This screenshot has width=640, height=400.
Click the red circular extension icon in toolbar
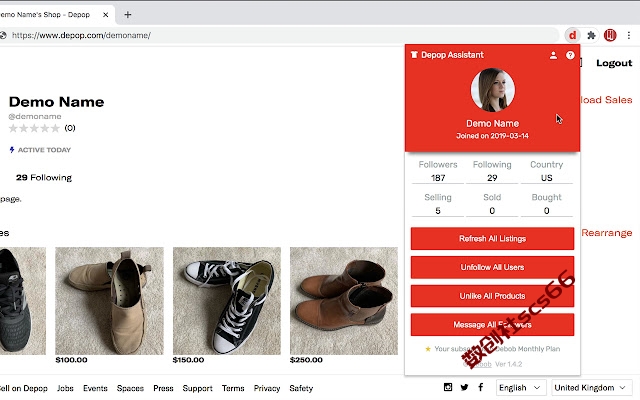pyautogui.click(x=610, y=36)
